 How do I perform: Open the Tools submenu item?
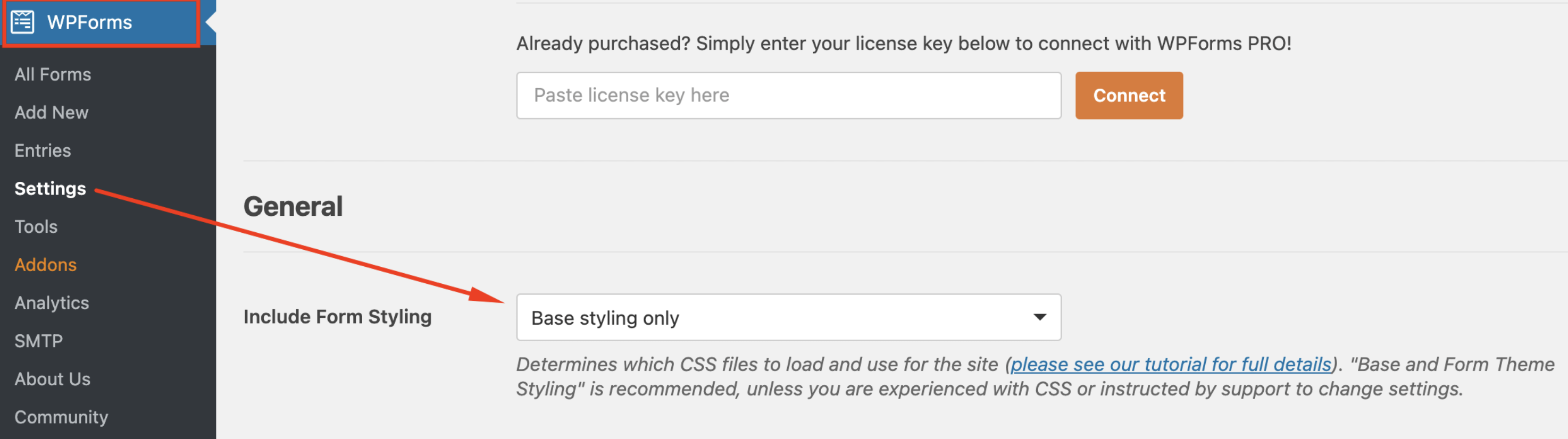click(x=36, y=227)
